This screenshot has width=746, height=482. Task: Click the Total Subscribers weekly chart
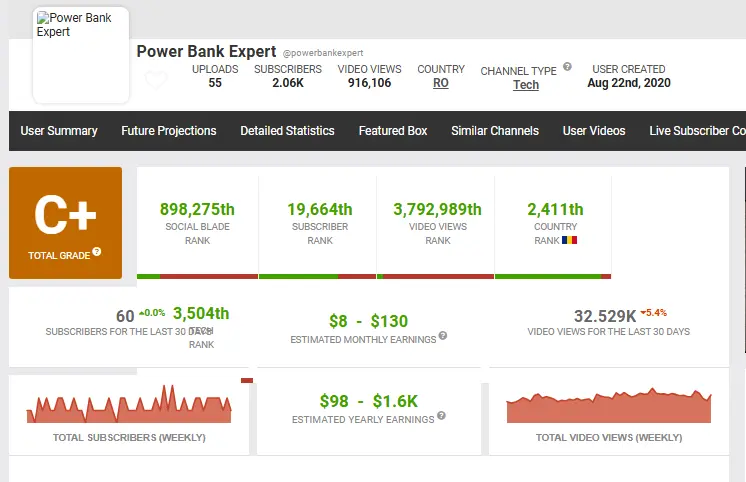click(129, 404)
